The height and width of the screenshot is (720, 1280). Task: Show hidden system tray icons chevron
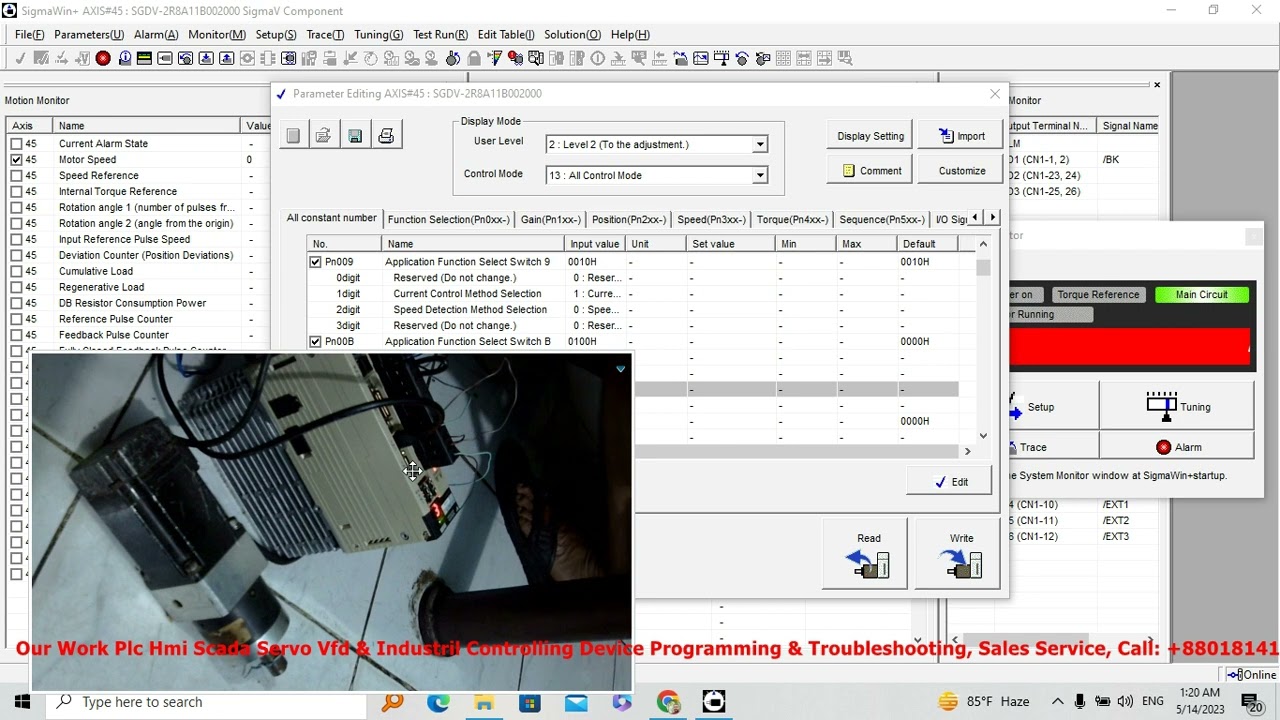[1057, 702]
